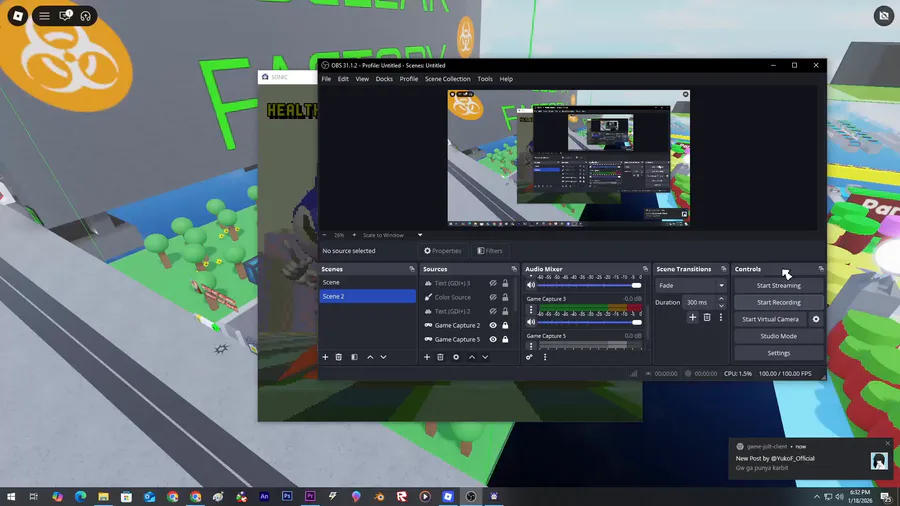The width and height of the screenshot is (900, 506).
Task: Open Roblox menu logo icon top-left
Action: pos(18,16)
